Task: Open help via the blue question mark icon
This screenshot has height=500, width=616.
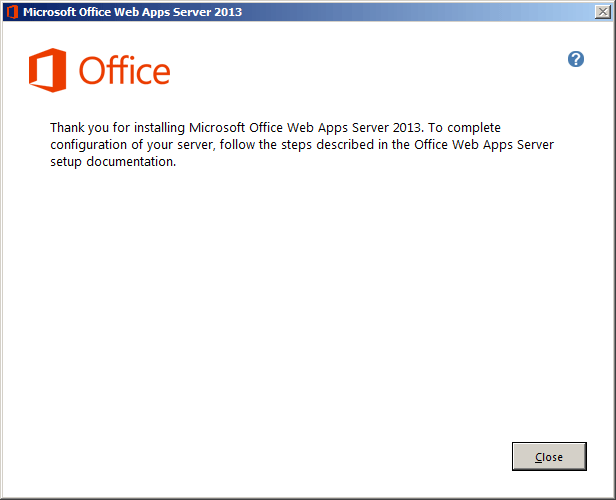Action: click(576, 59)
